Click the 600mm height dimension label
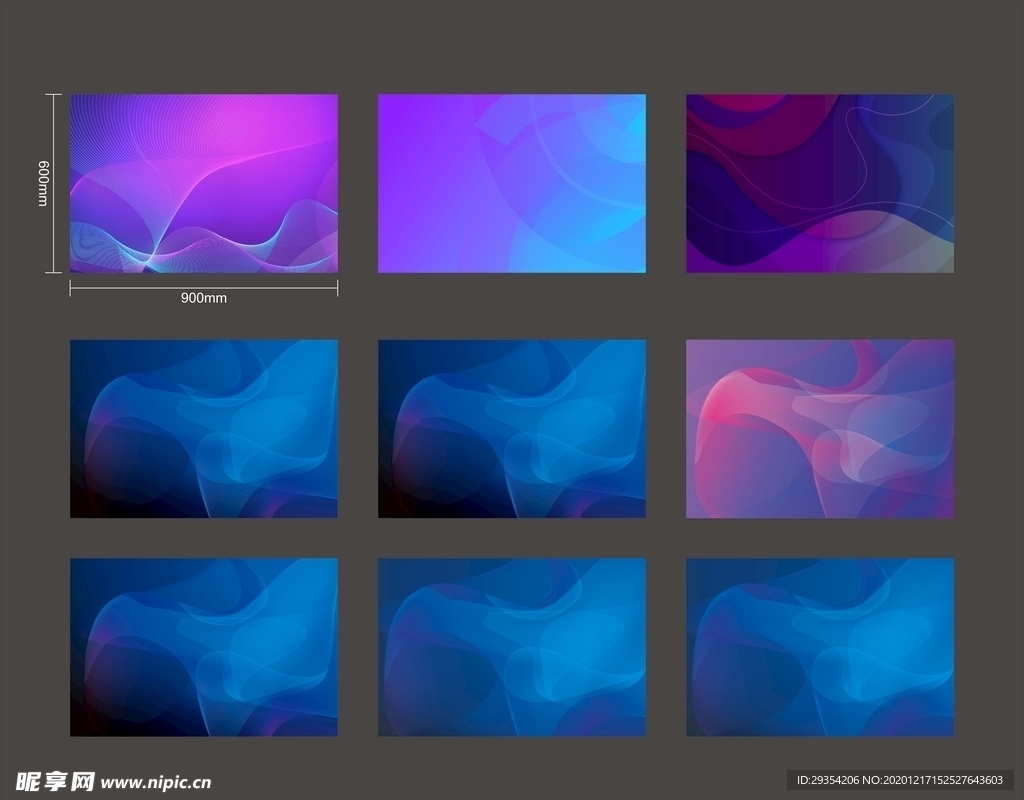The image size is (1024, 800). pyautogui.click(x=43, y=183)
